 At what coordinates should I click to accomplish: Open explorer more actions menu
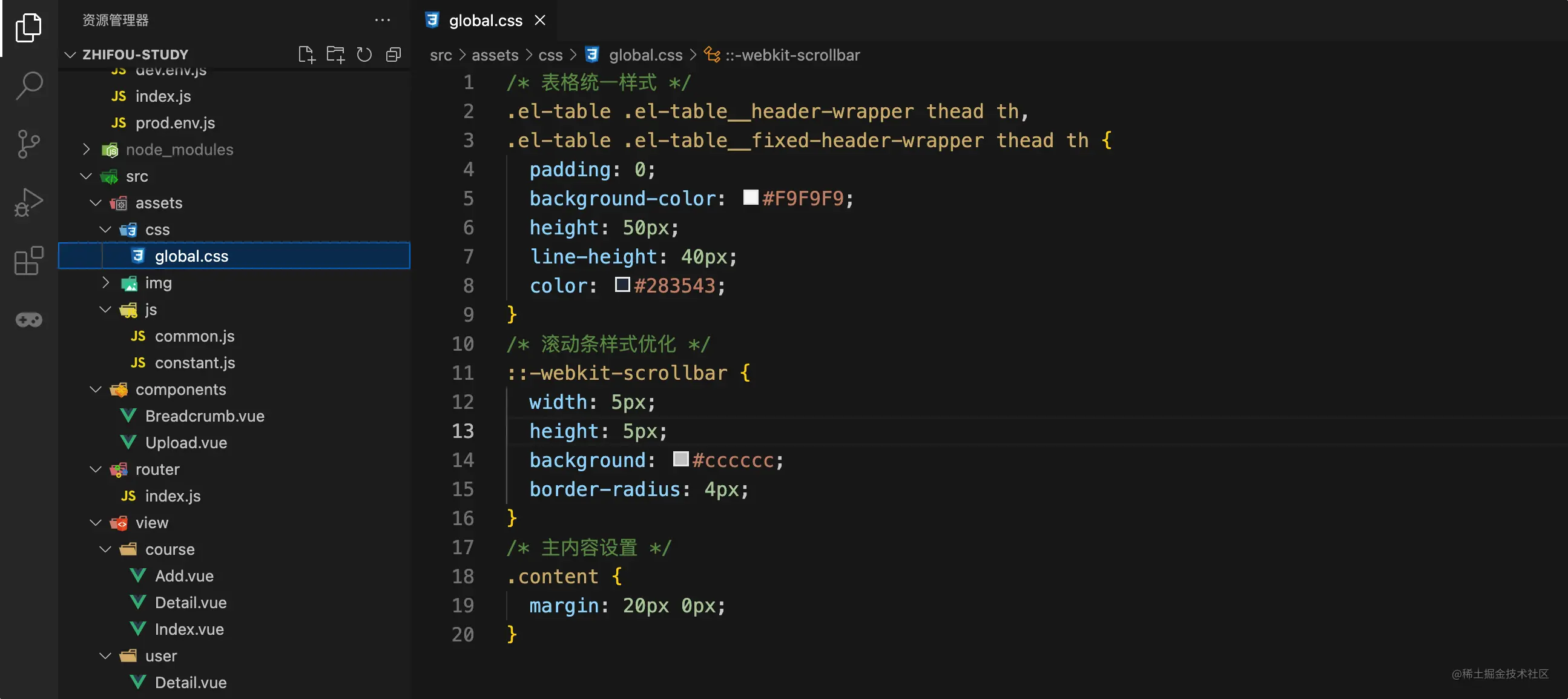(382, 20)
